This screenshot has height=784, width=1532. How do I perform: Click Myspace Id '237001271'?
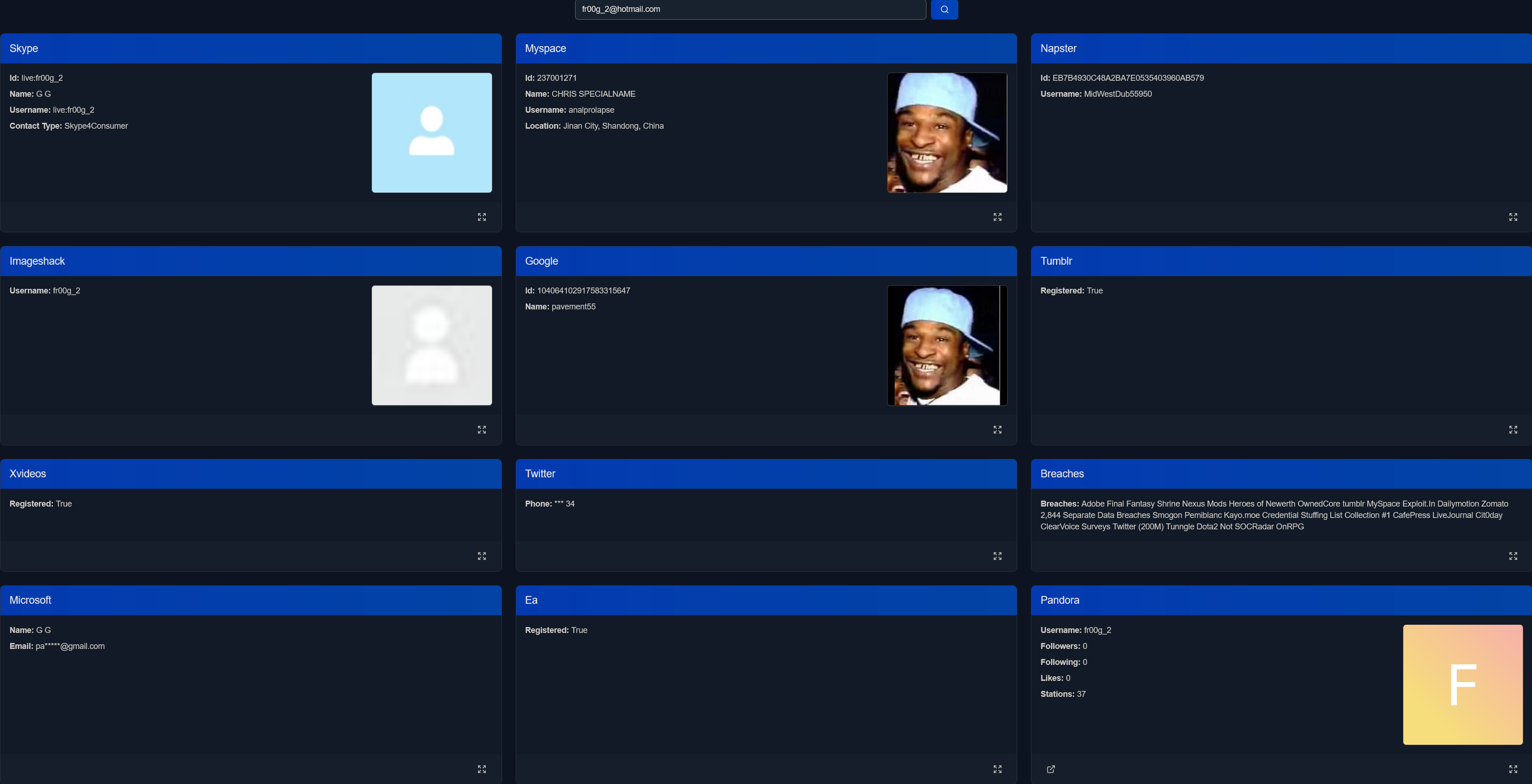(x=557, y=78)
